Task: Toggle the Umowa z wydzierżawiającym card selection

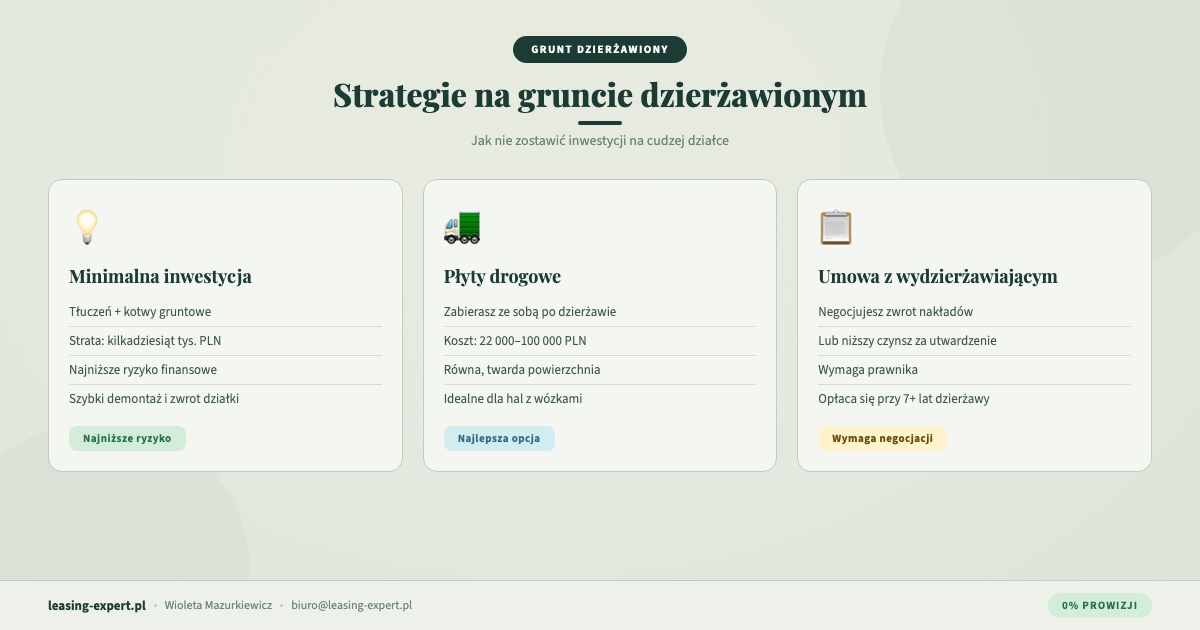Action: (x=974, y=324)
